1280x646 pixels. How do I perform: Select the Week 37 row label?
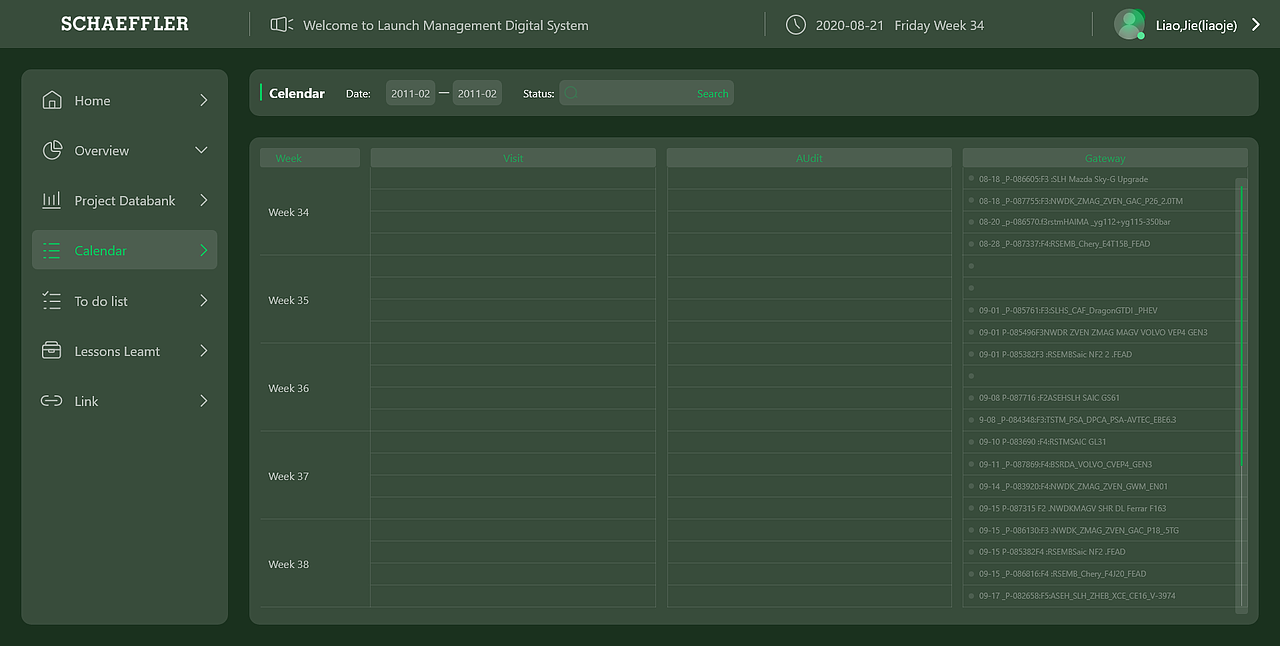289,476
